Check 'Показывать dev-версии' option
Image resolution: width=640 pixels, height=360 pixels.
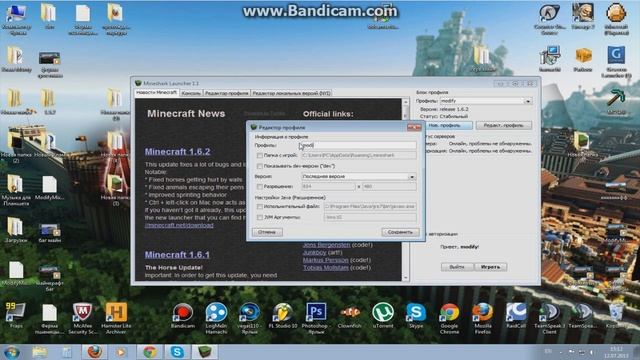tap(260, 166)
